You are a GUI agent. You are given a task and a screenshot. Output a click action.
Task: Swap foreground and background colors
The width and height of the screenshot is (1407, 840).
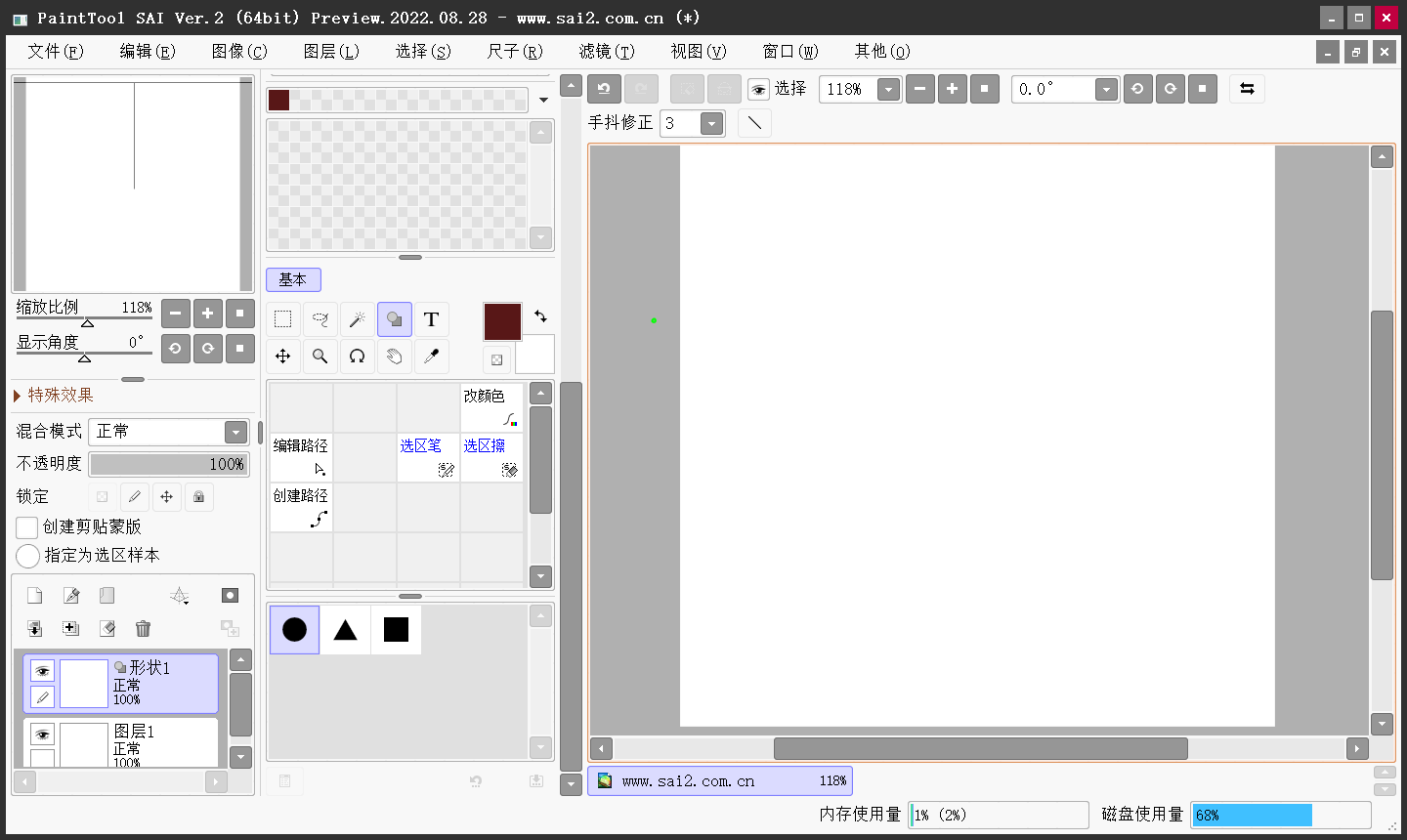point(540,315)
